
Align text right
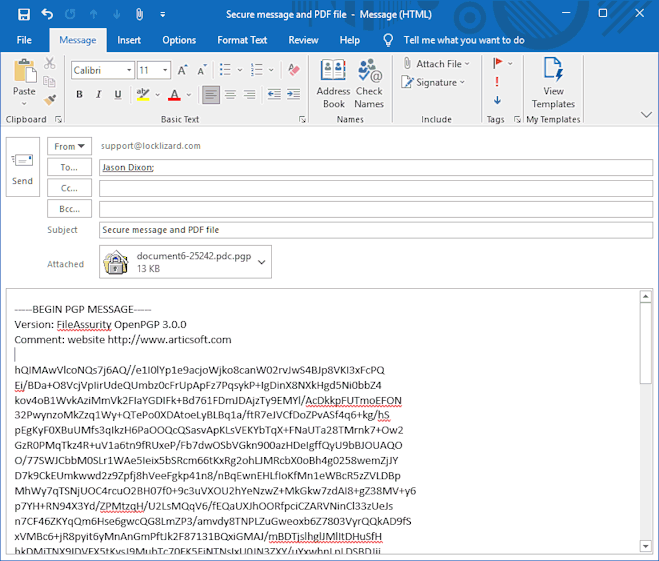click(x=250, y=94)
